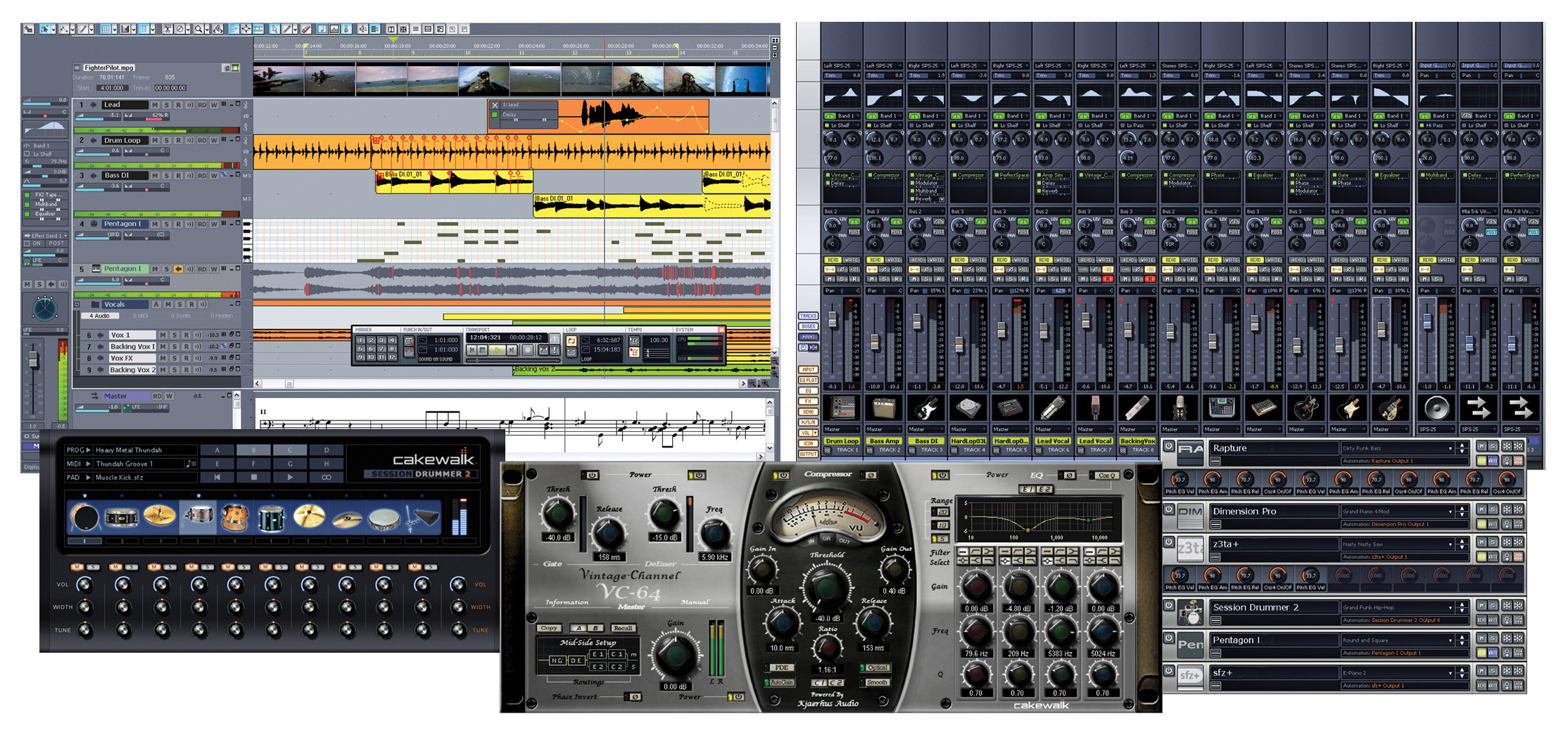Open the PAD sample menu in Session Drummer
Viewport: 1568px width, 735px height.
pos(78,477)
